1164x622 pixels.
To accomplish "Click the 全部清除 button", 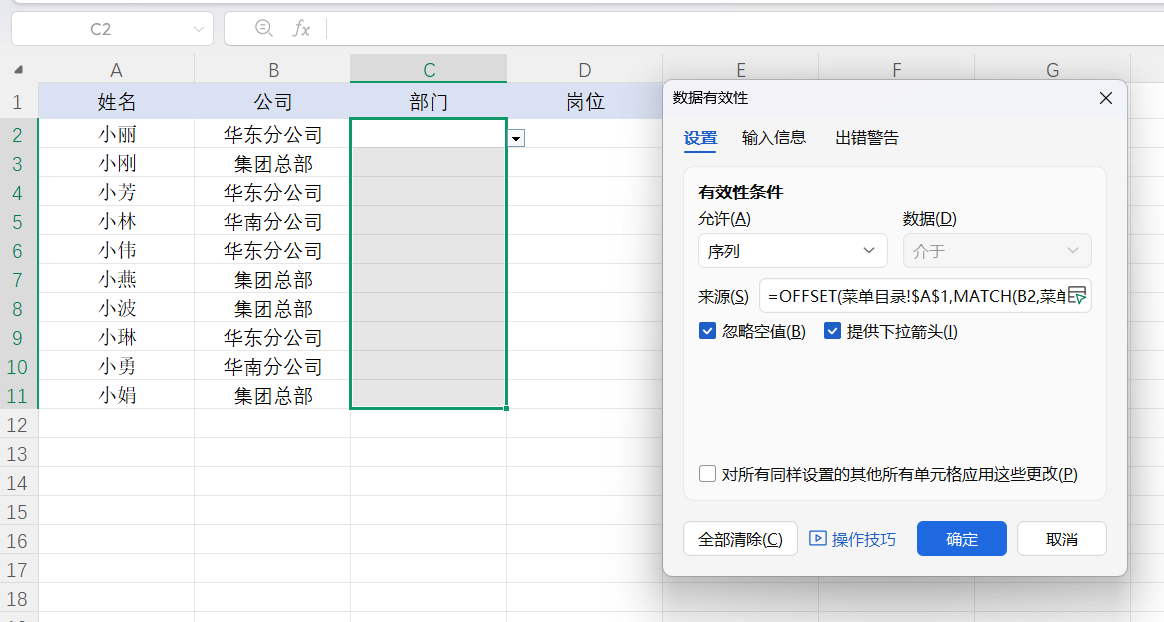I will click(740, 539).
